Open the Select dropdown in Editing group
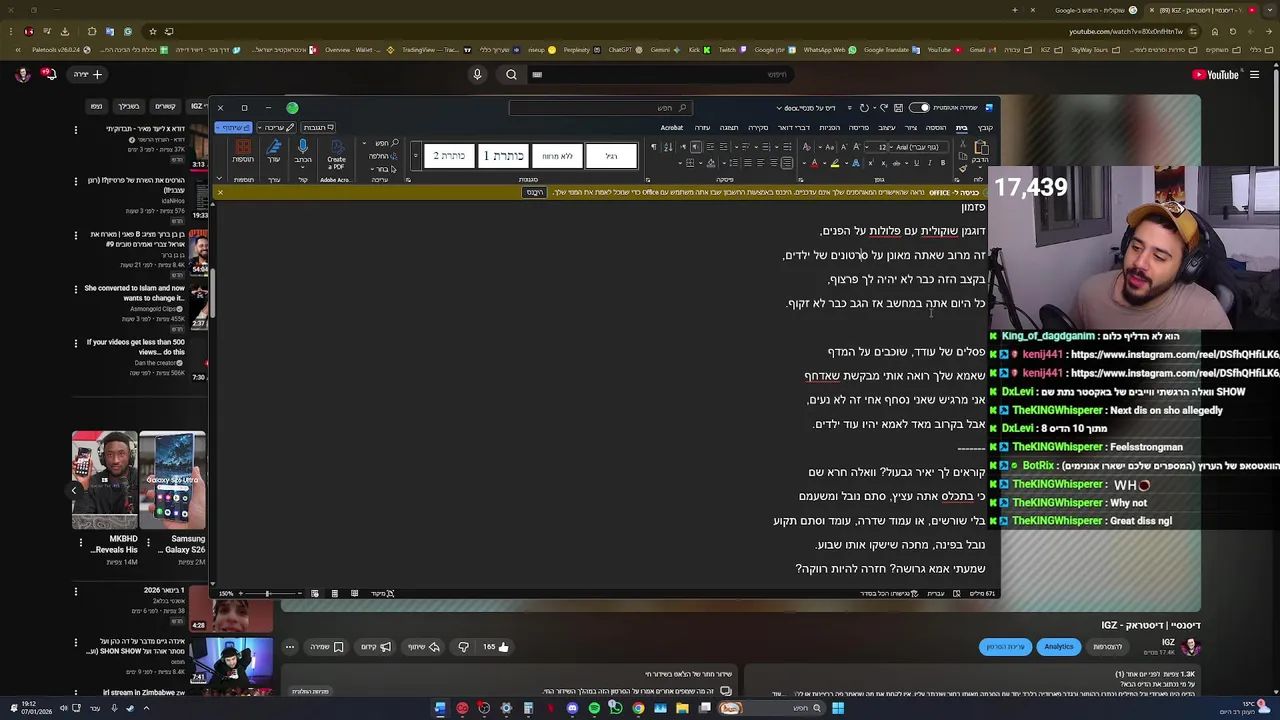Viewport: 1280px width, 720px height. [382, 169]
